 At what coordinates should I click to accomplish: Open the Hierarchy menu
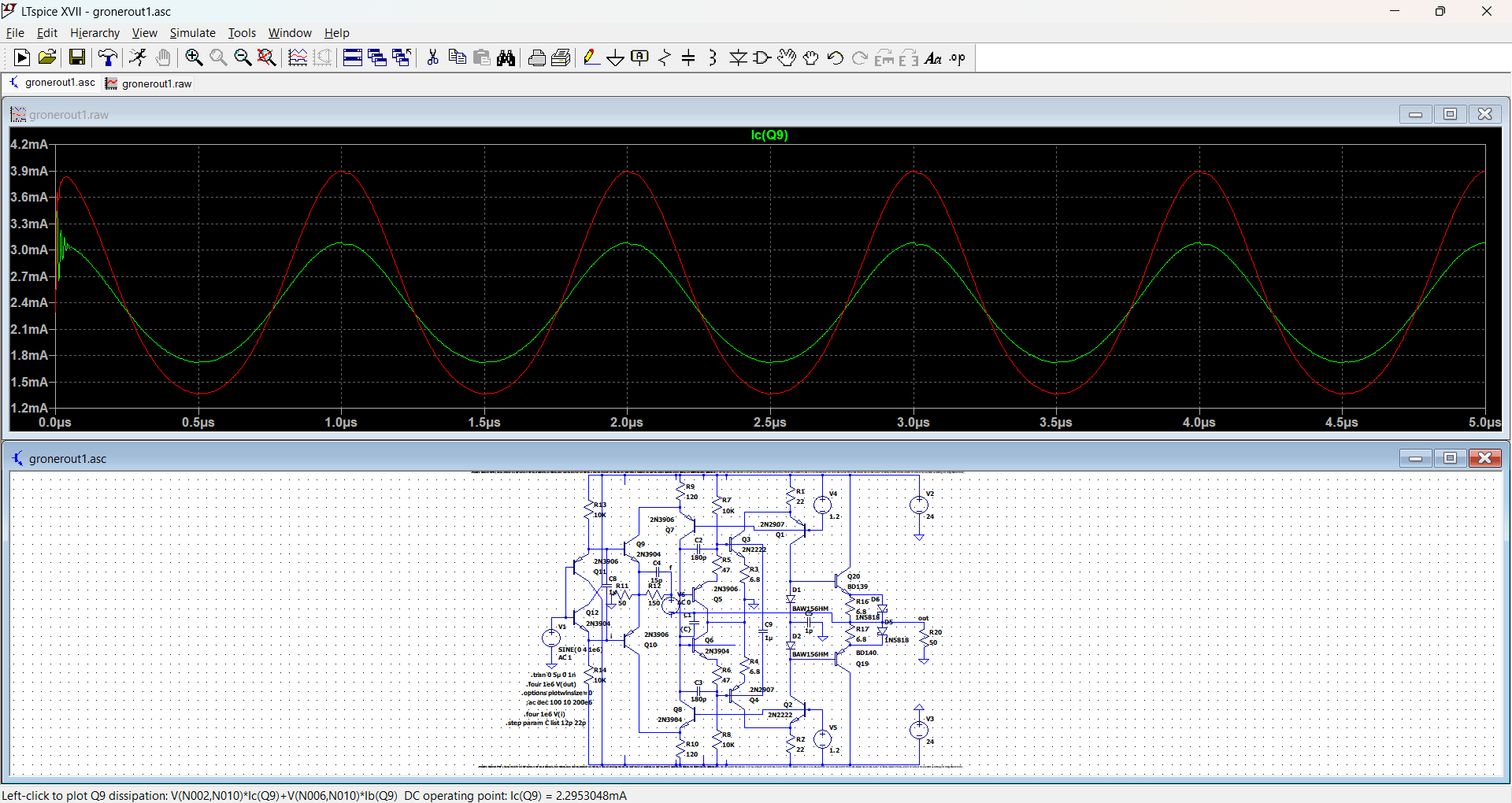tap(94, 33)
